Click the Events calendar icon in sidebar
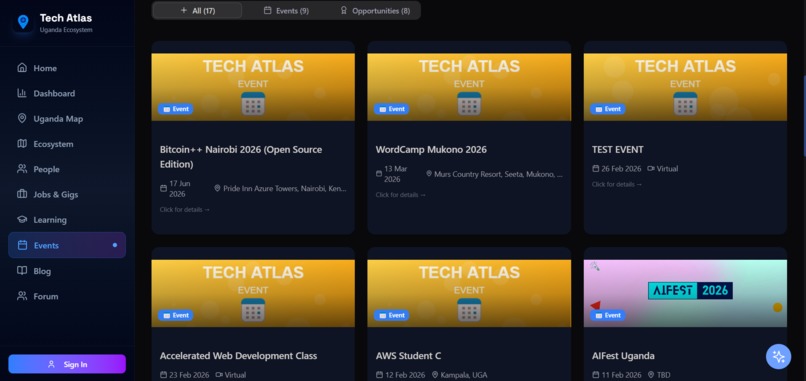The width and height of the screenshot is (806, 381). 22,245
